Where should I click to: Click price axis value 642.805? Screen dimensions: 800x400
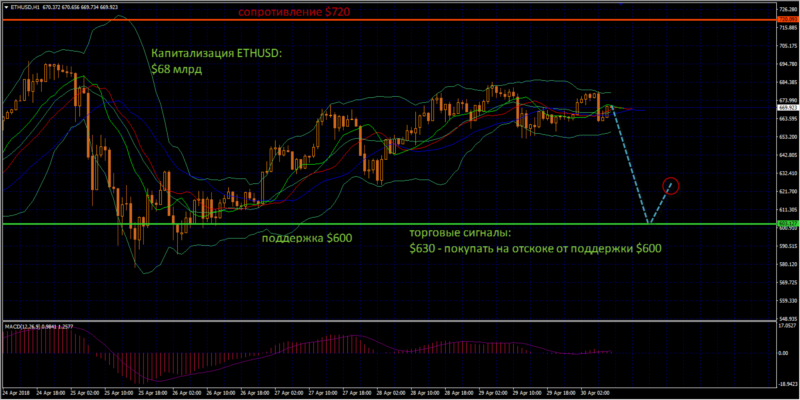(x=788, y=156)
